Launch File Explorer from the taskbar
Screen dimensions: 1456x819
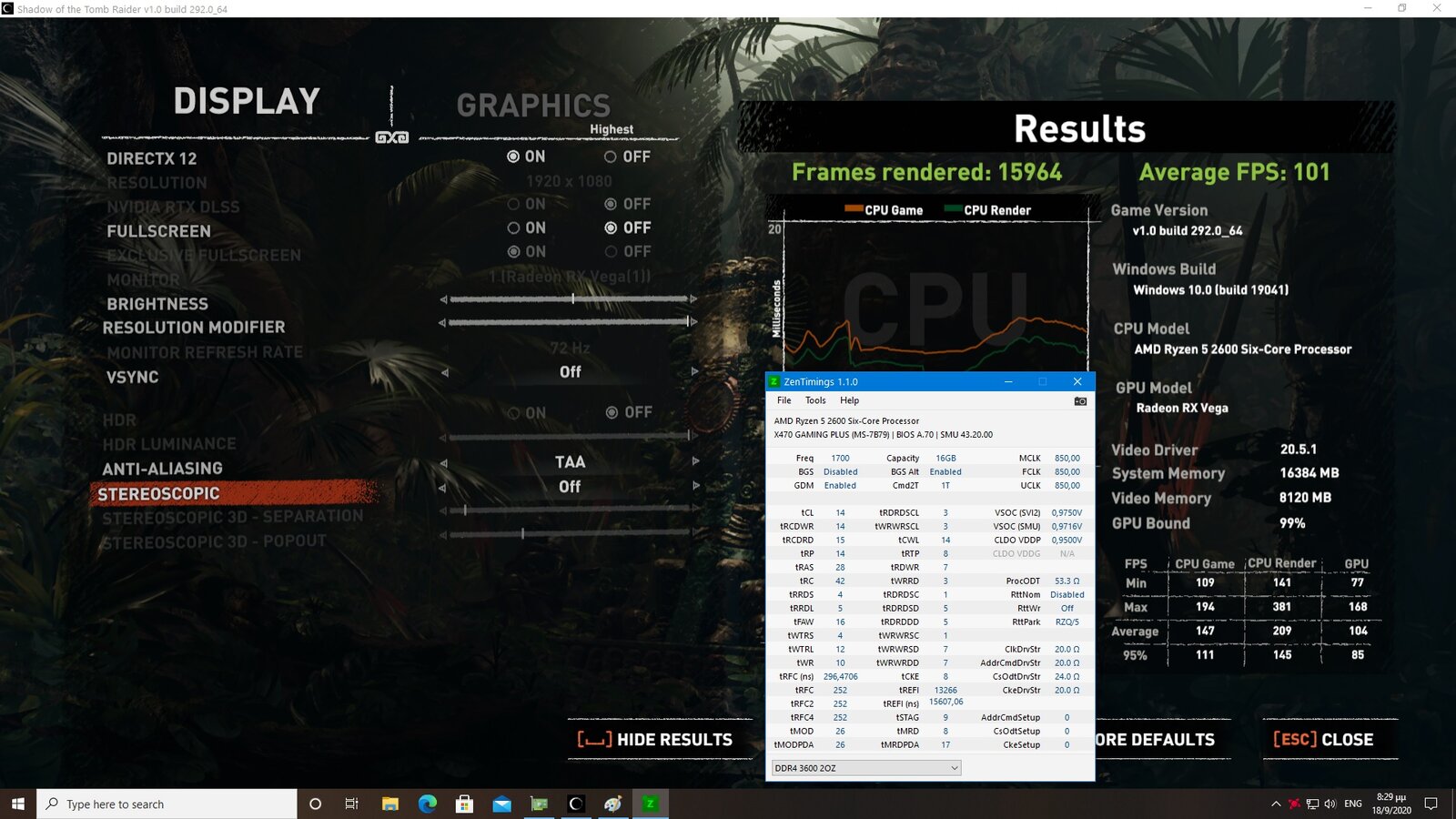coord(389,804)
